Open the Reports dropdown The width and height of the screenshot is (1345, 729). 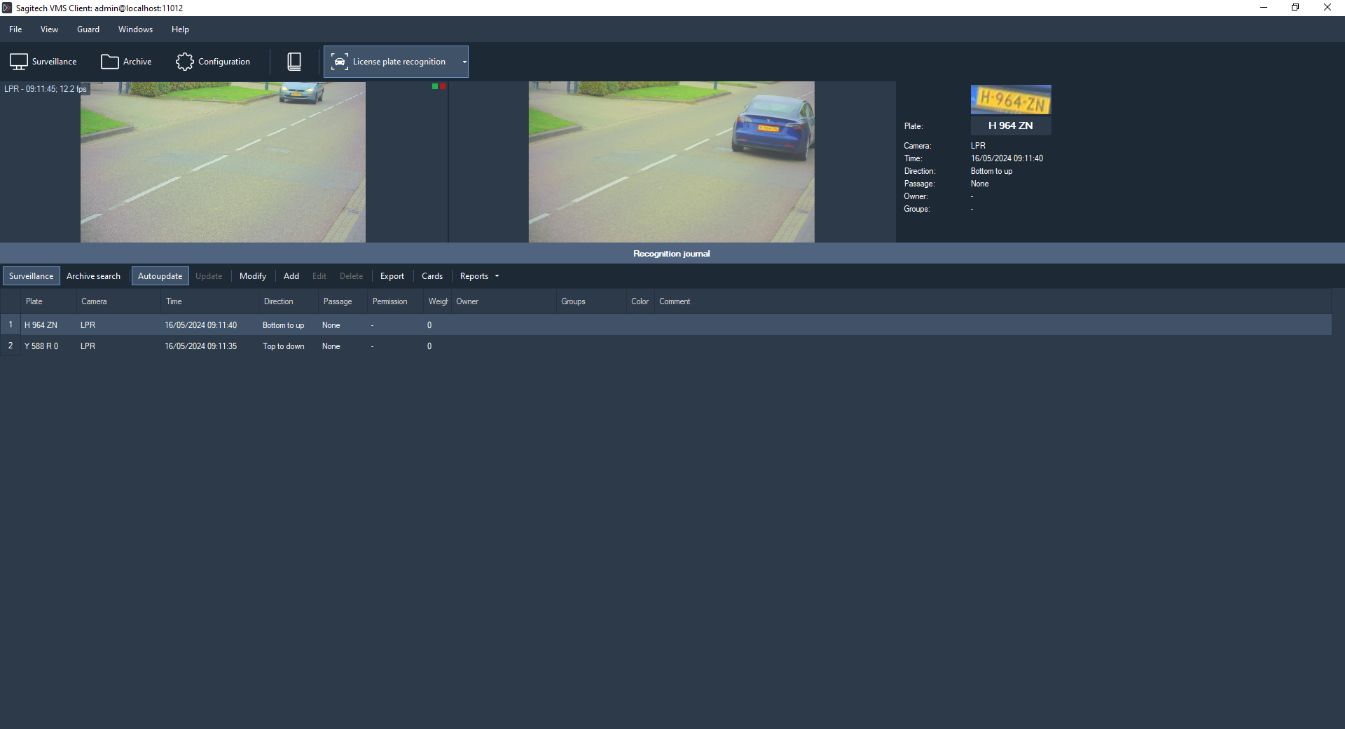coord(478,276)
